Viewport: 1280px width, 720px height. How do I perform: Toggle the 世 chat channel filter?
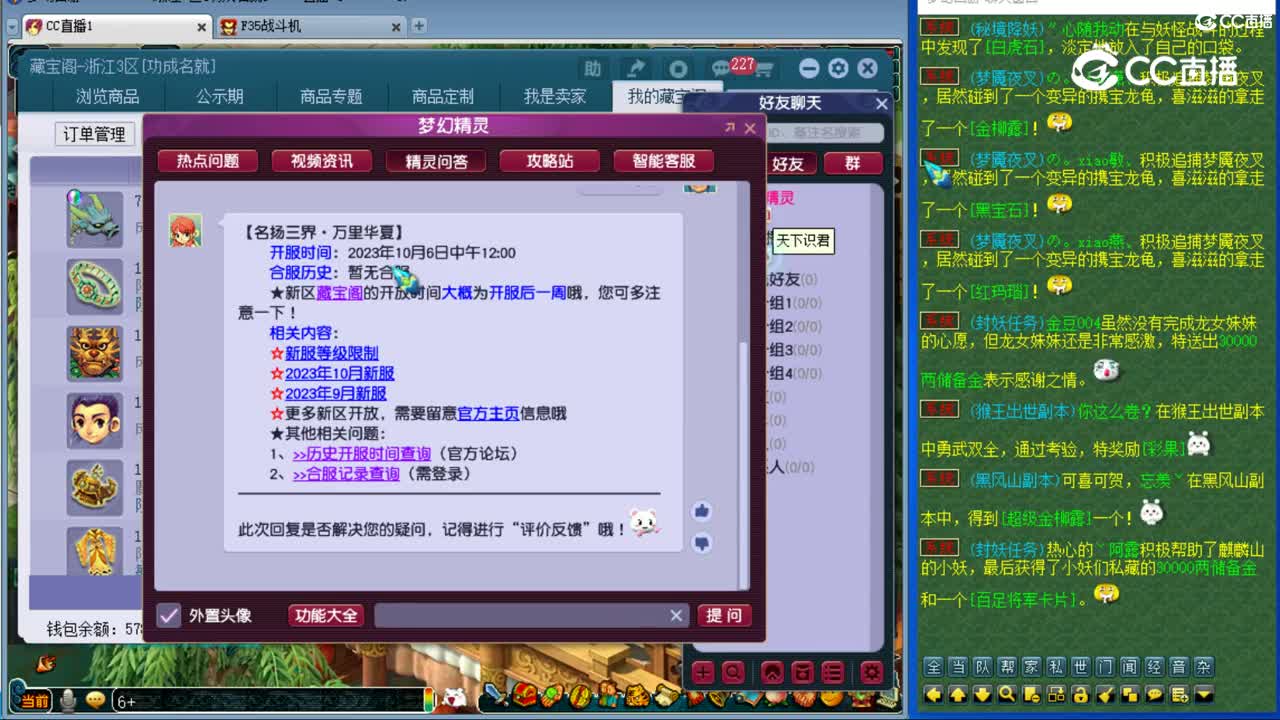click(x=1081, y=667)
